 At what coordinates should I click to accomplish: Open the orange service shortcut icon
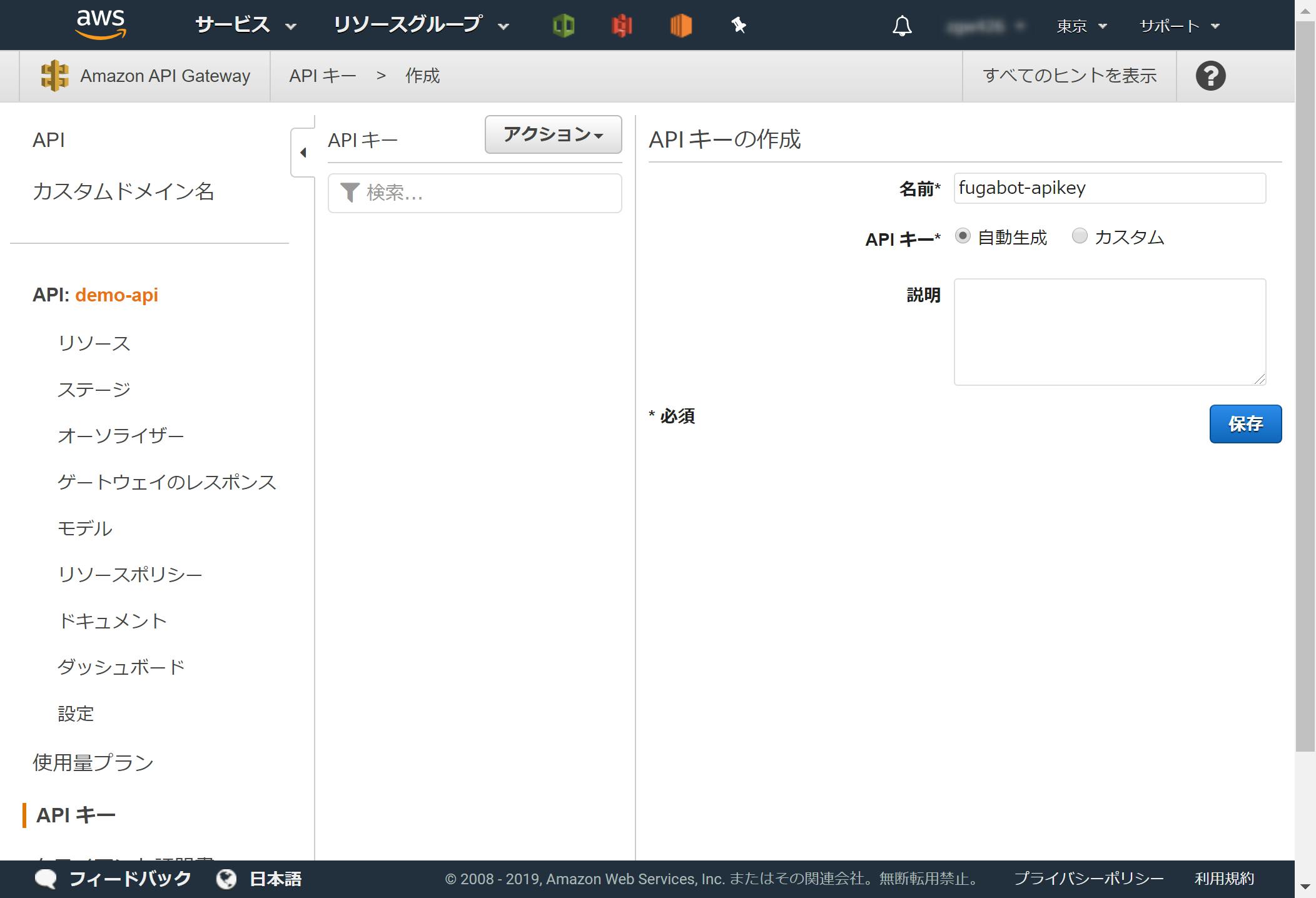click(681, 26)
